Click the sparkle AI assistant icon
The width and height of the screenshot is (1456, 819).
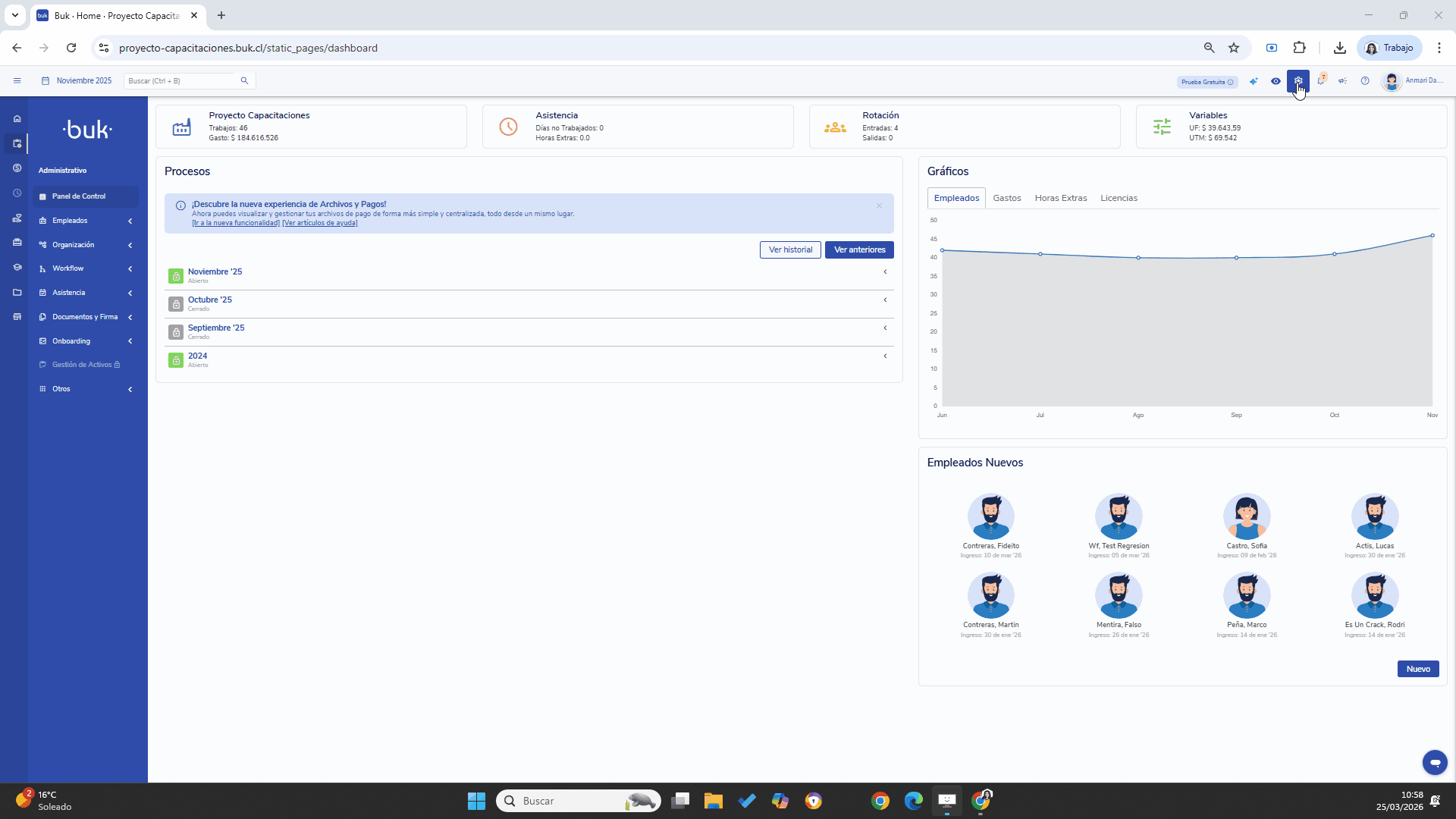(x=1254, y=81)
